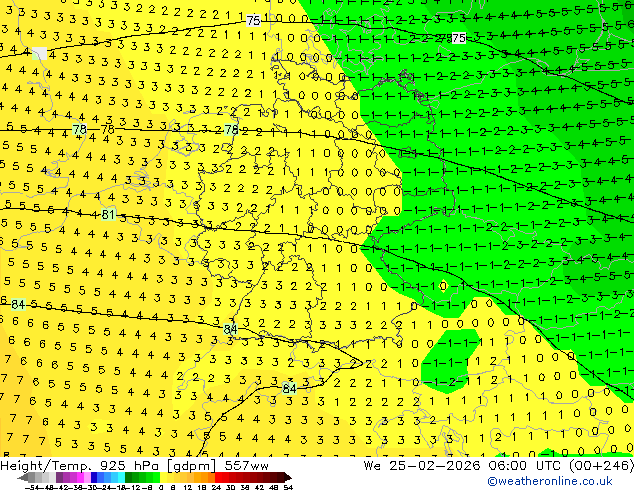
Task: Click the 75 contour label in the green area
Action: 459,38
